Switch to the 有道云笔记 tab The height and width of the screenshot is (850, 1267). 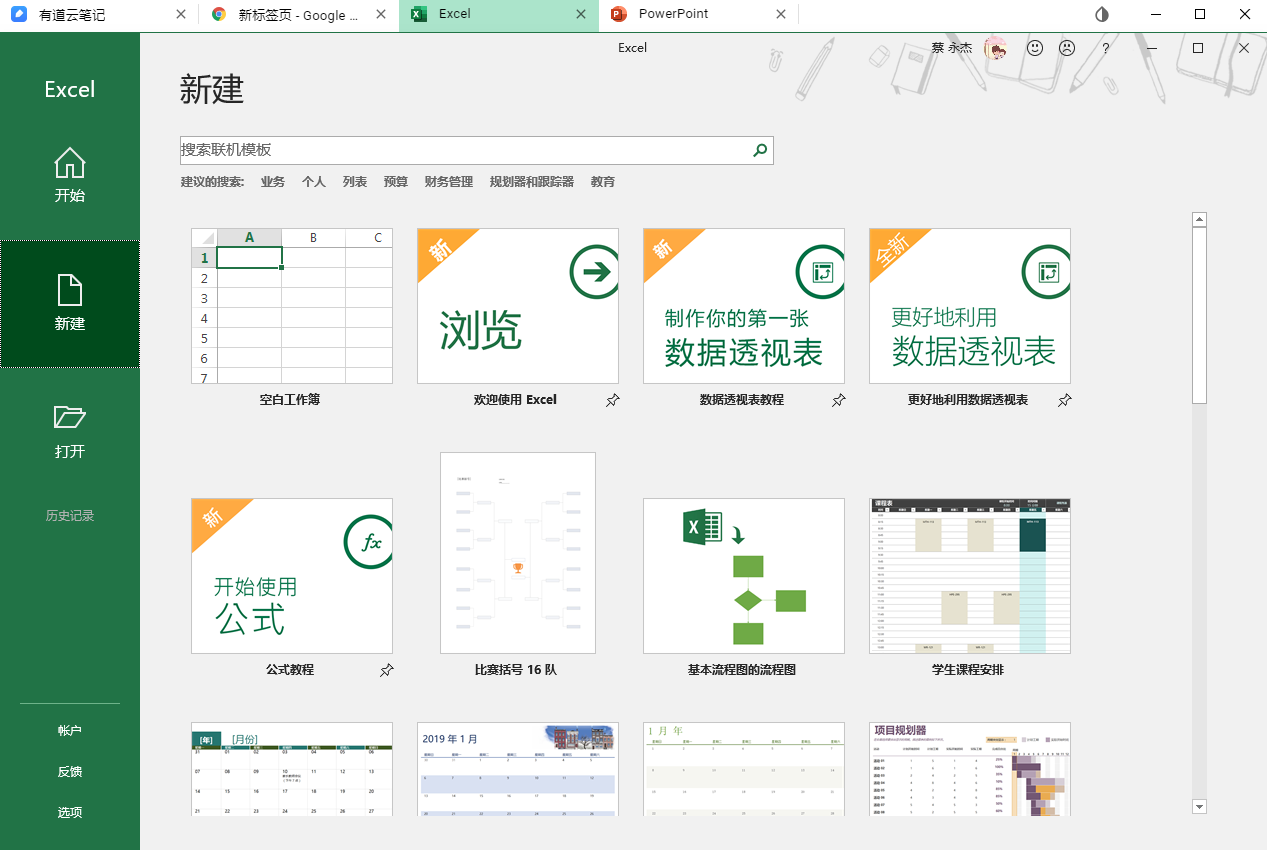coord(99,15)
